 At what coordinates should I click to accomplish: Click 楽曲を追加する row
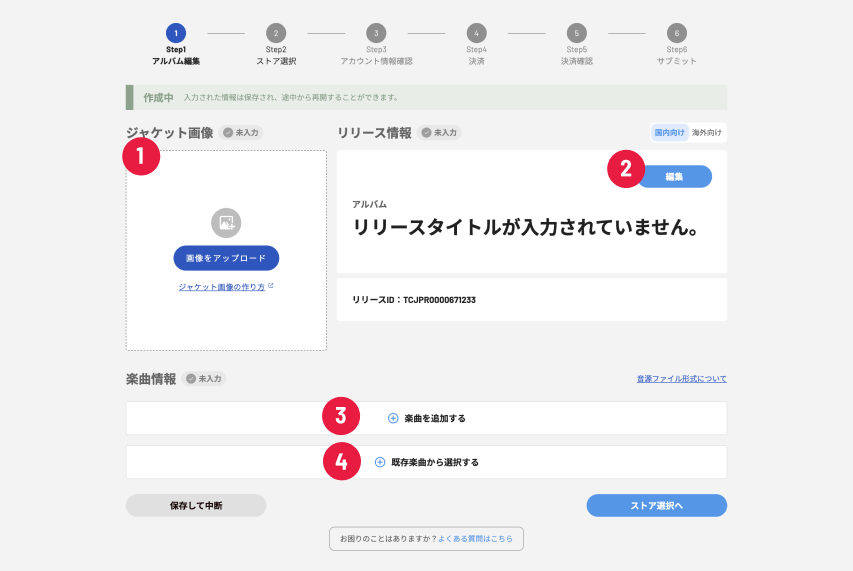426,418
